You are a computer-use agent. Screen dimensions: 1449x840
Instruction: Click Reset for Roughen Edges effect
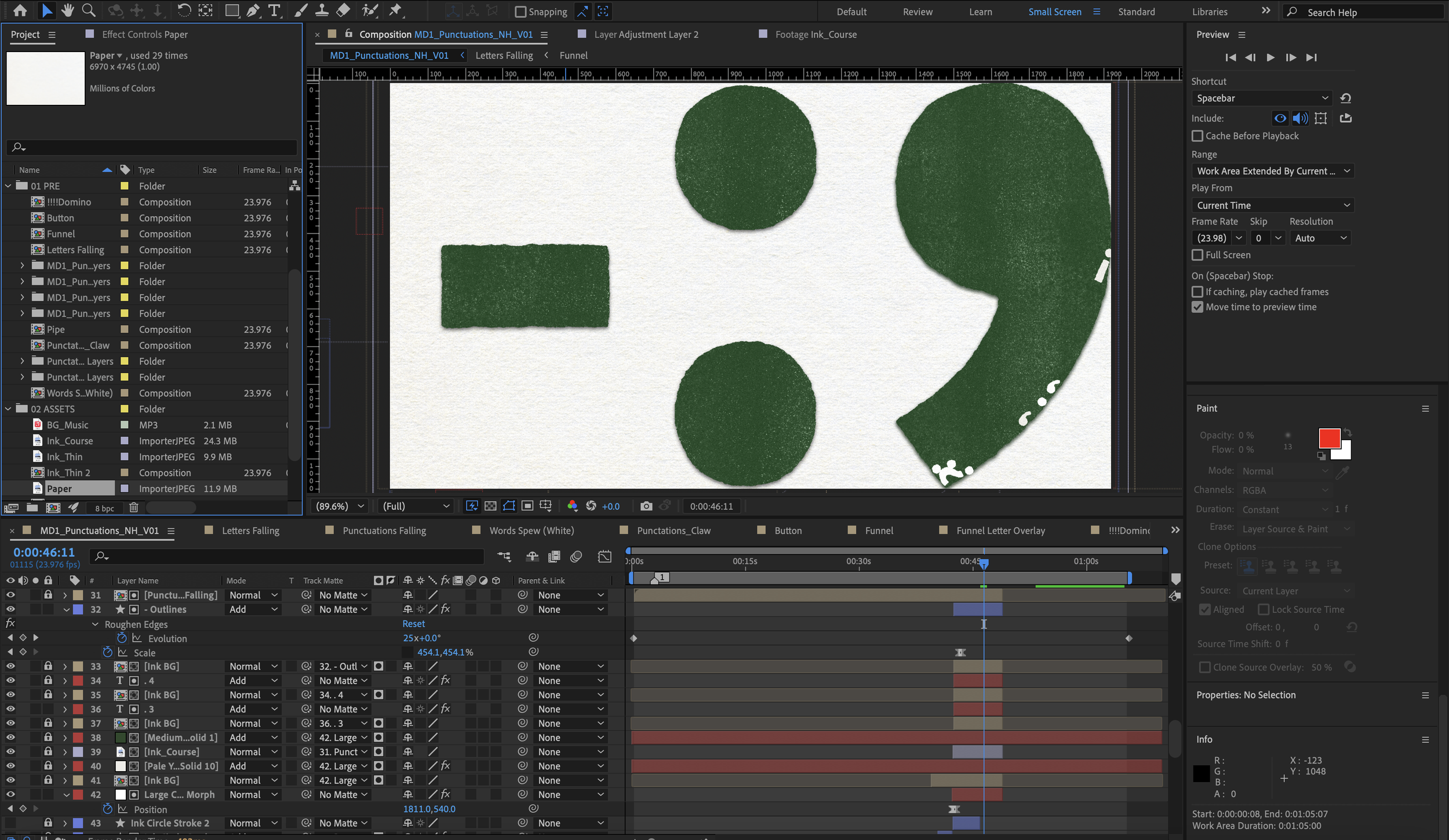coord(413,624)
